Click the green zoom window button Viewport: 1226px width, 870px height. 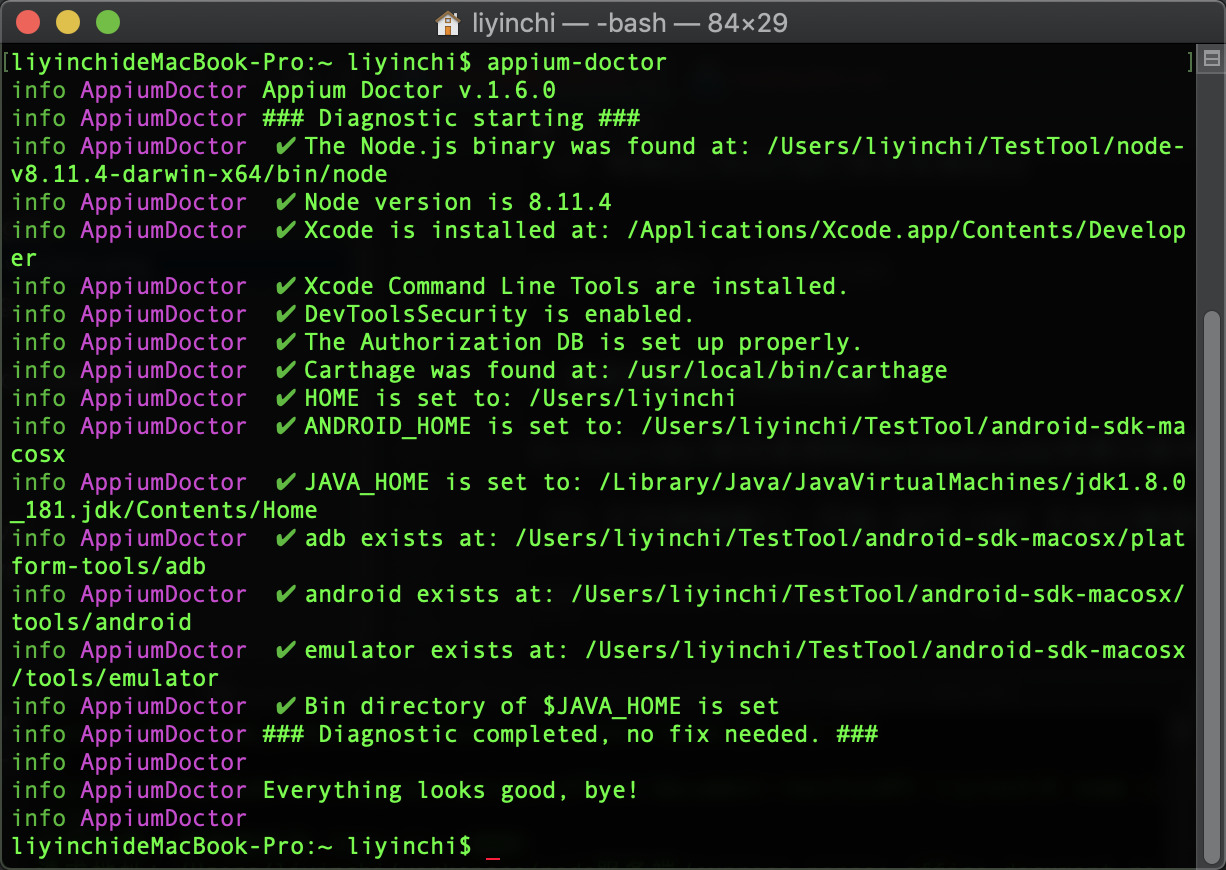107,21
